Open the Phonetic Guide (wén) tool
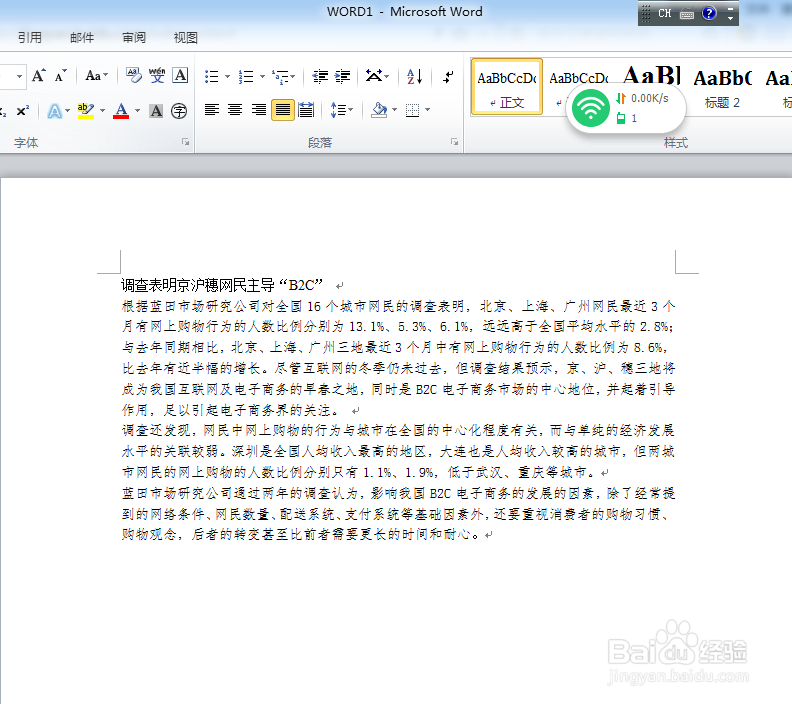 [x=157, y=76]
